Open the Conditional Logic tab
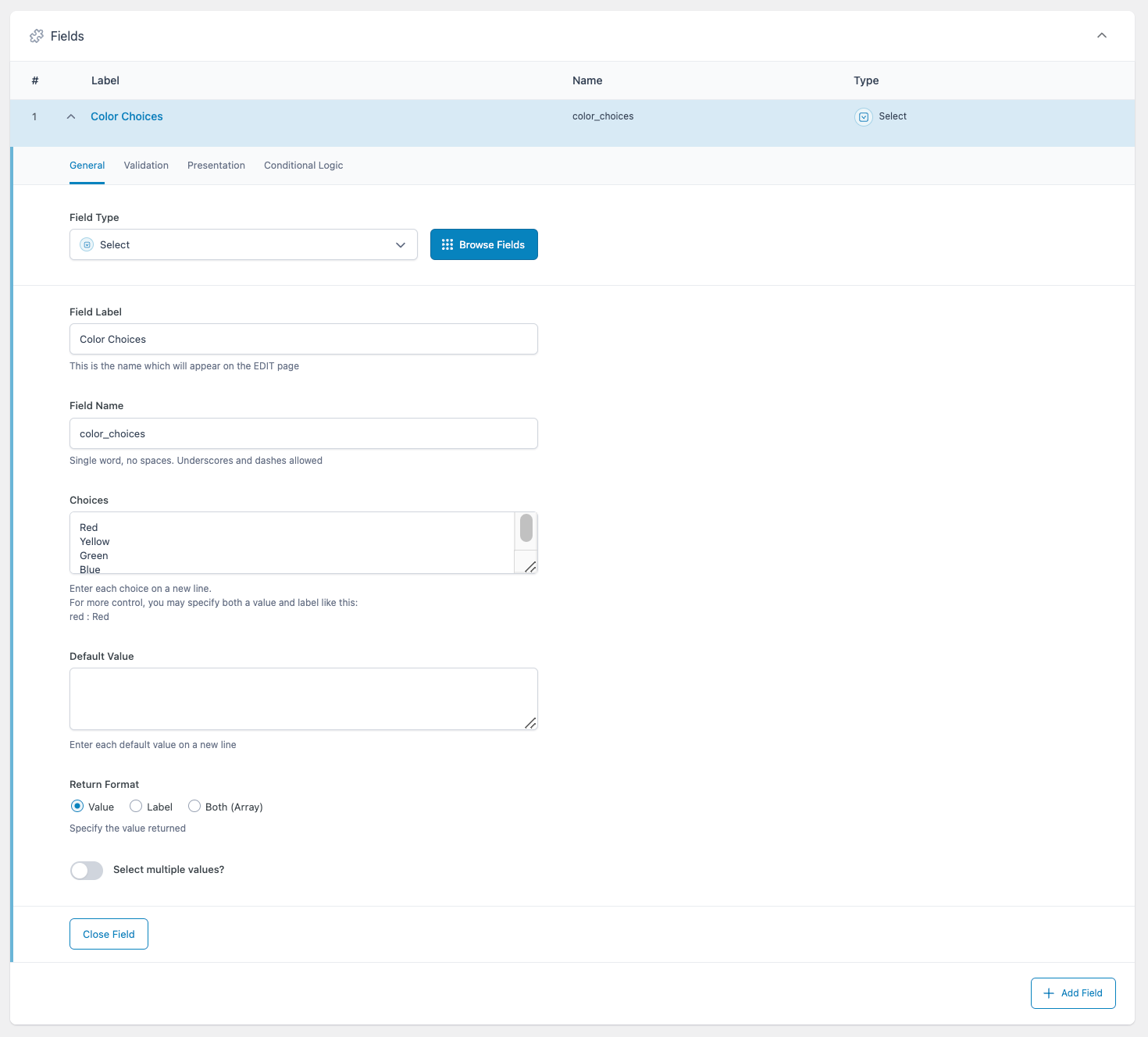 coord(303,165)
